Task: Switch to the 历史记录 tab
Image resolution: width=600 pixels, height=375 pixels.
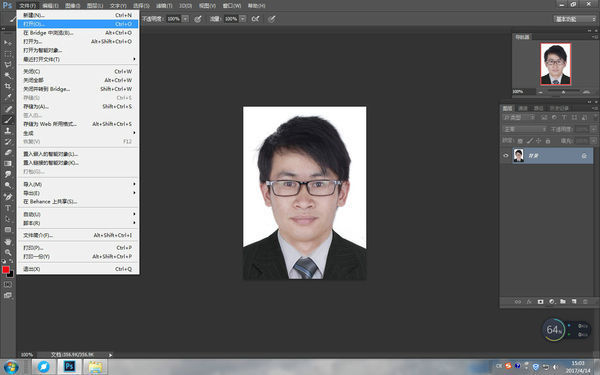Action: [559, 108]
